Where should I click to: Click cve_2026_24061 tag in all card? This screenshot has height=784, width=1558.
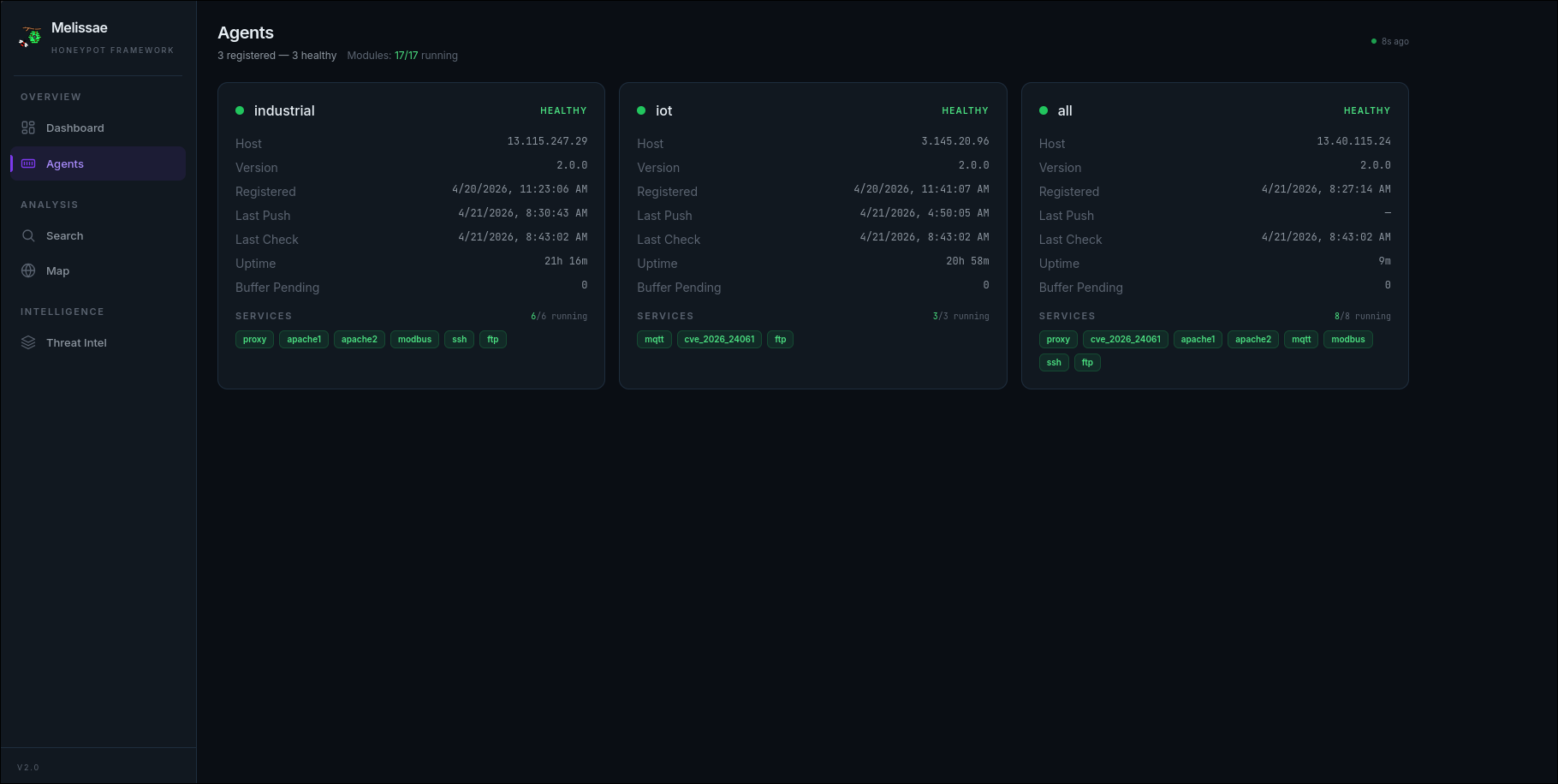tap(1126, 339)
